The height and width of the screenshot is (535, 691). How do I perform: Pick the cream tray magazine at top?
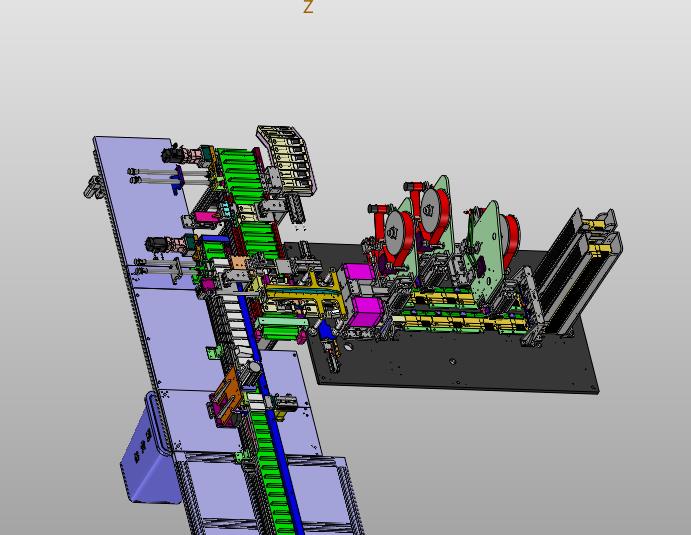(287, 160)
